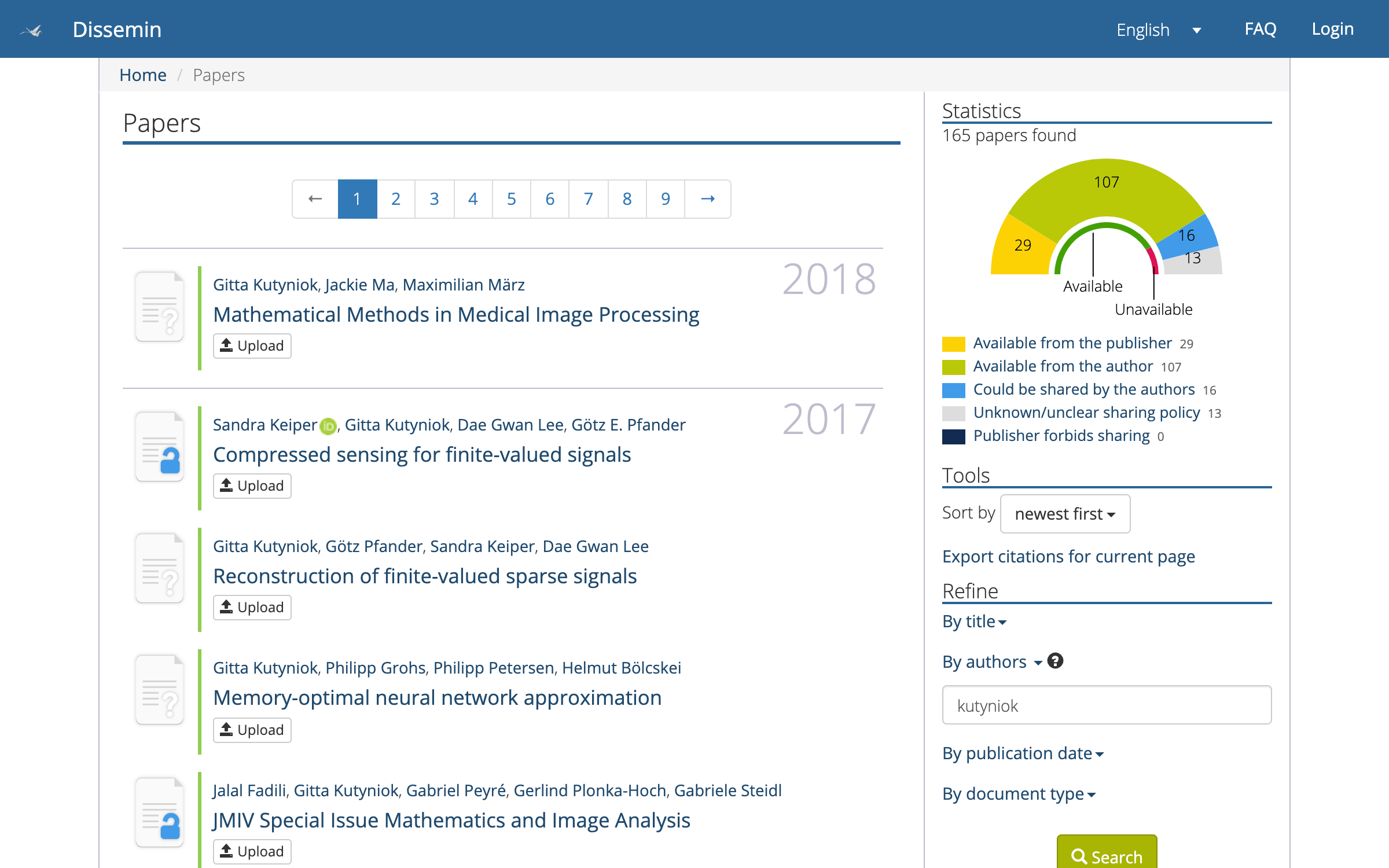Click Upload for Reconstruction of finite-valued sparse signals

click(252, 608)
